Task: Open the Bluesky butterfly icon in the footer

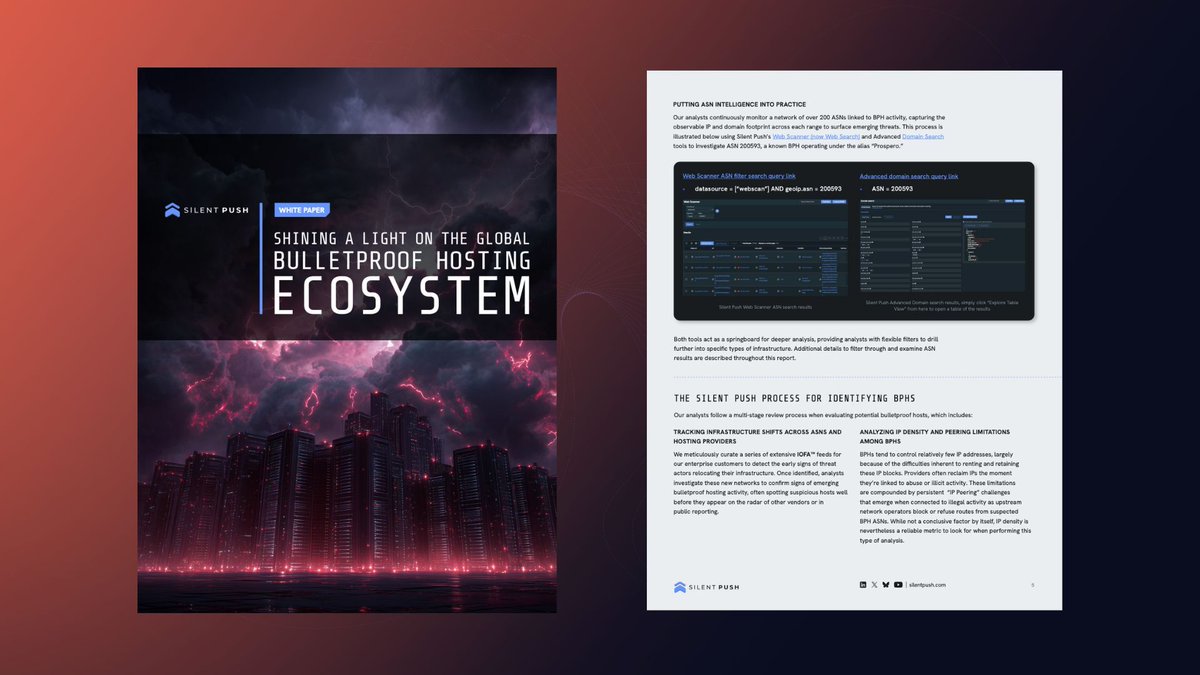Action: click(886, 584)
